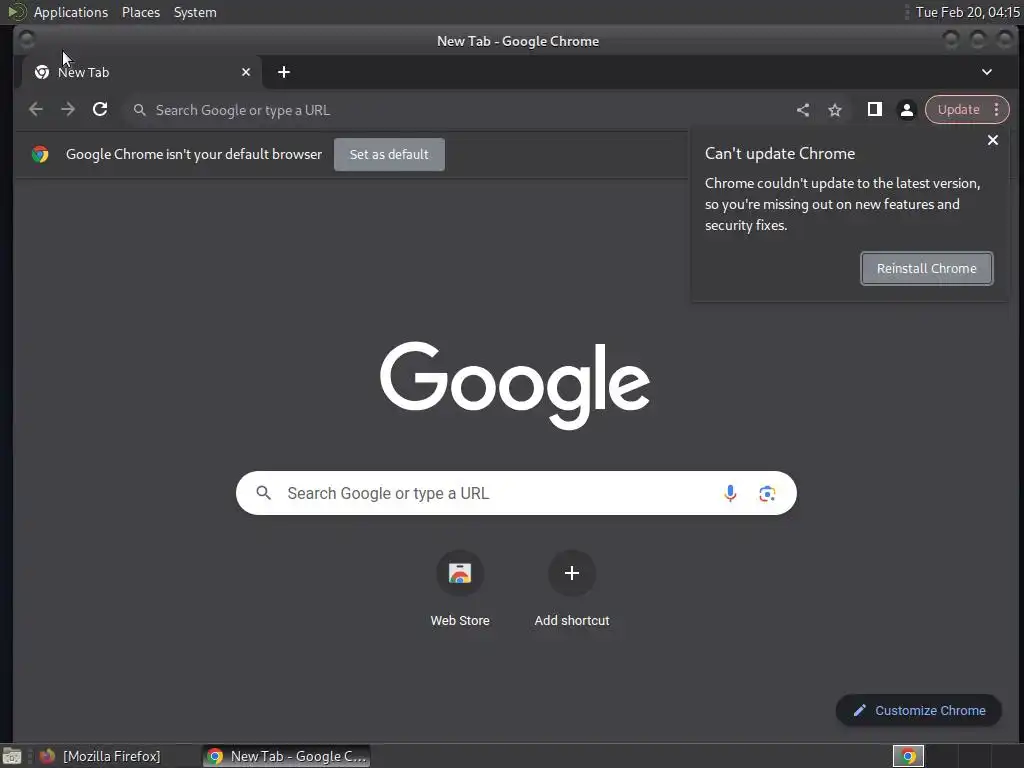This screenshot has height=768, width=1024.
Task: Open Chrome's three-dot menu
Action: click(997, 110)
